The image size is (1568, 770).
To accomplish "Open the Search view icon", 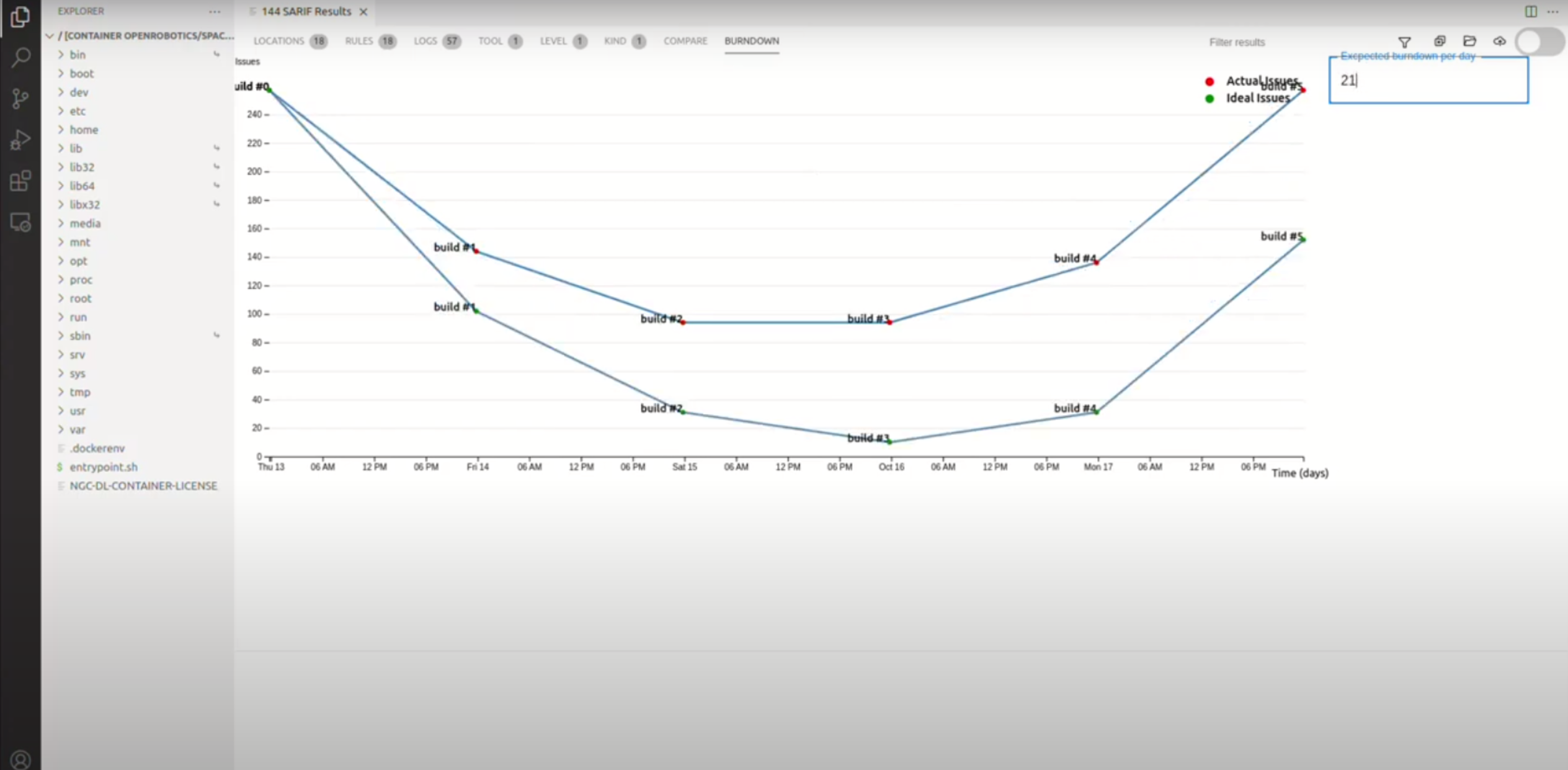I will point(20,58).
